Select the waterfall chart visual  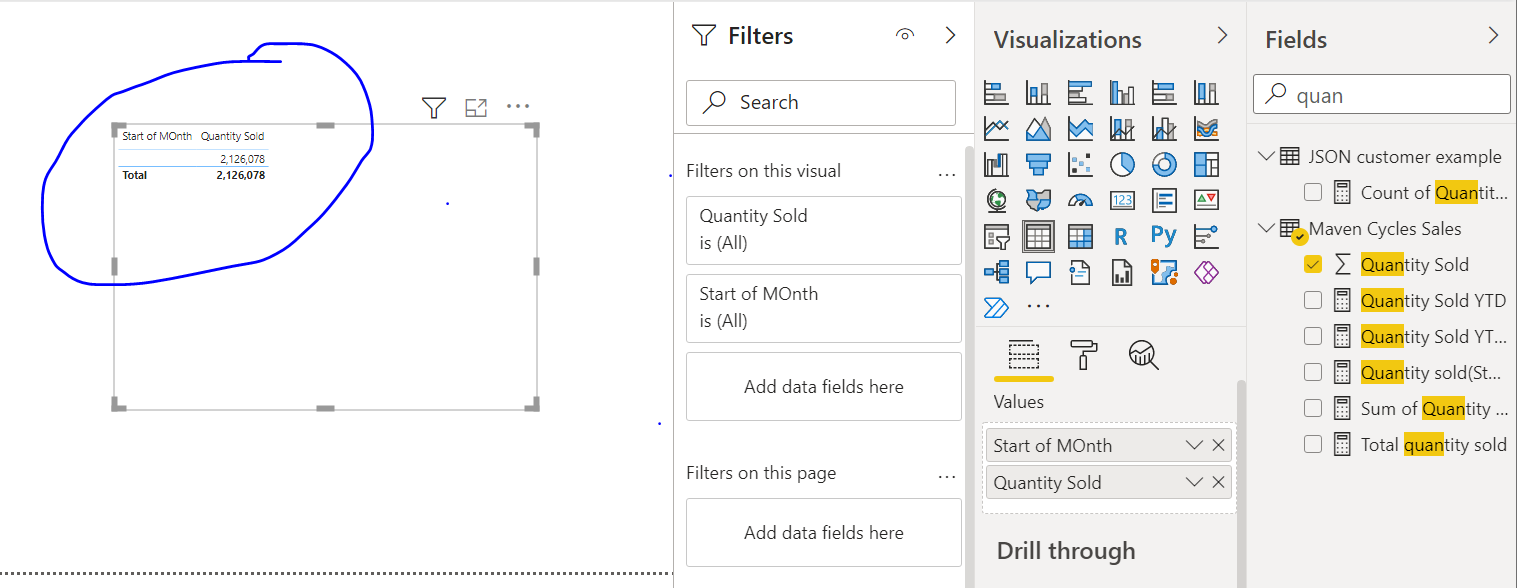[996, 164]
